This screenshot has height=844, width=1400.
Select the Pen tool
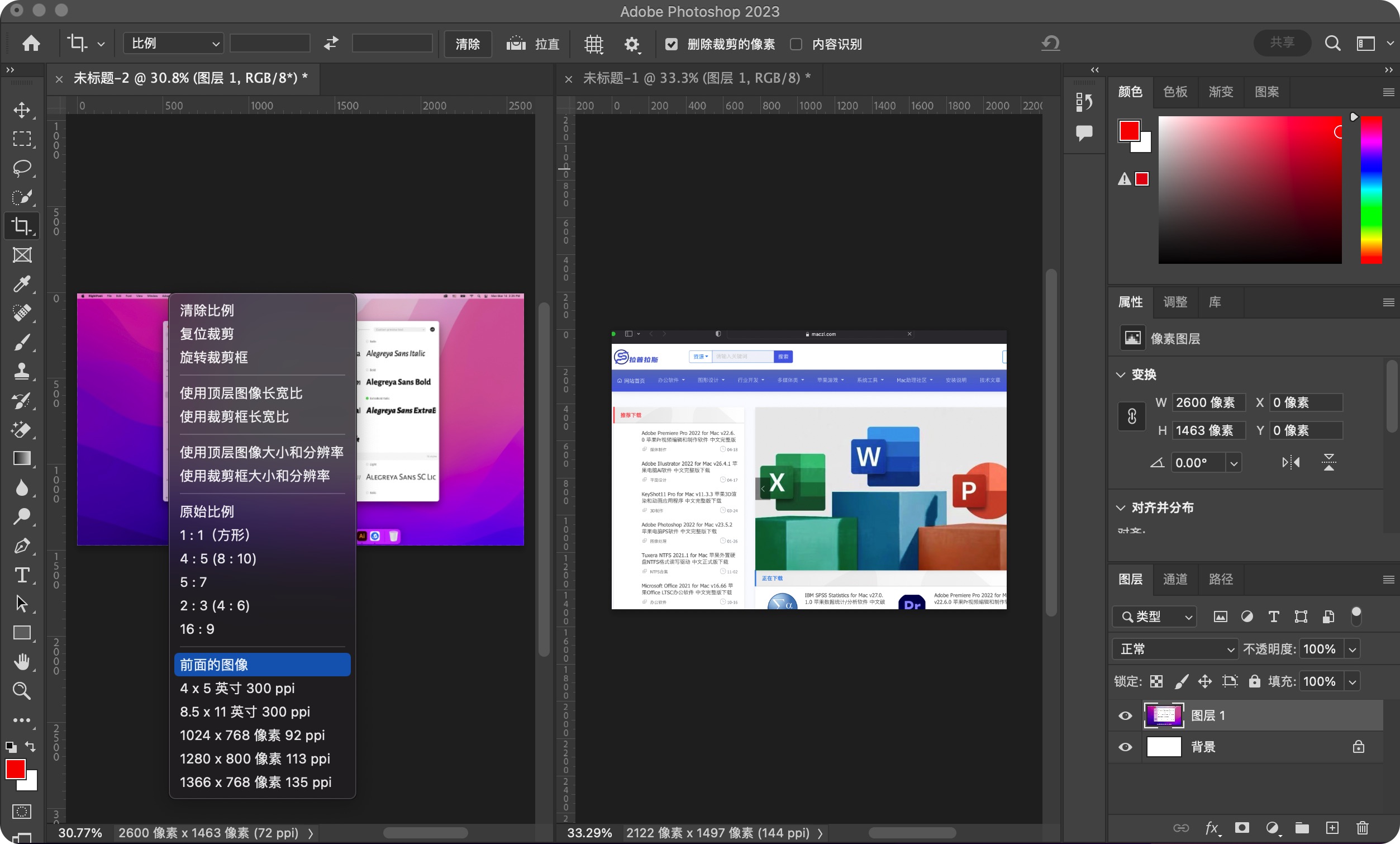pyautogui.click(x=22, y=546)
